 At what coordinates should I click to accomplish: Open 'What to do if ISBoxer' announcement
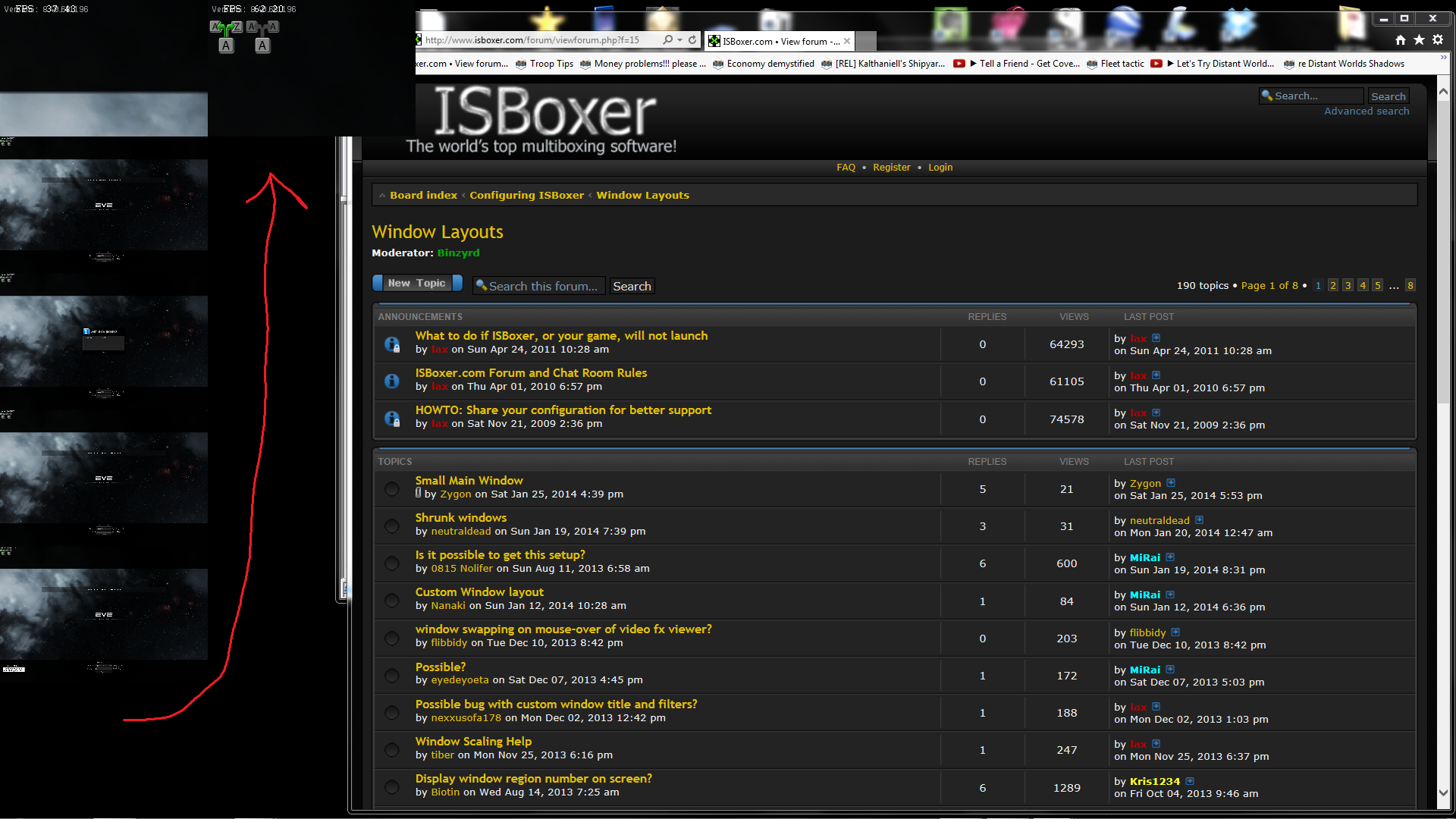[561, 336]
